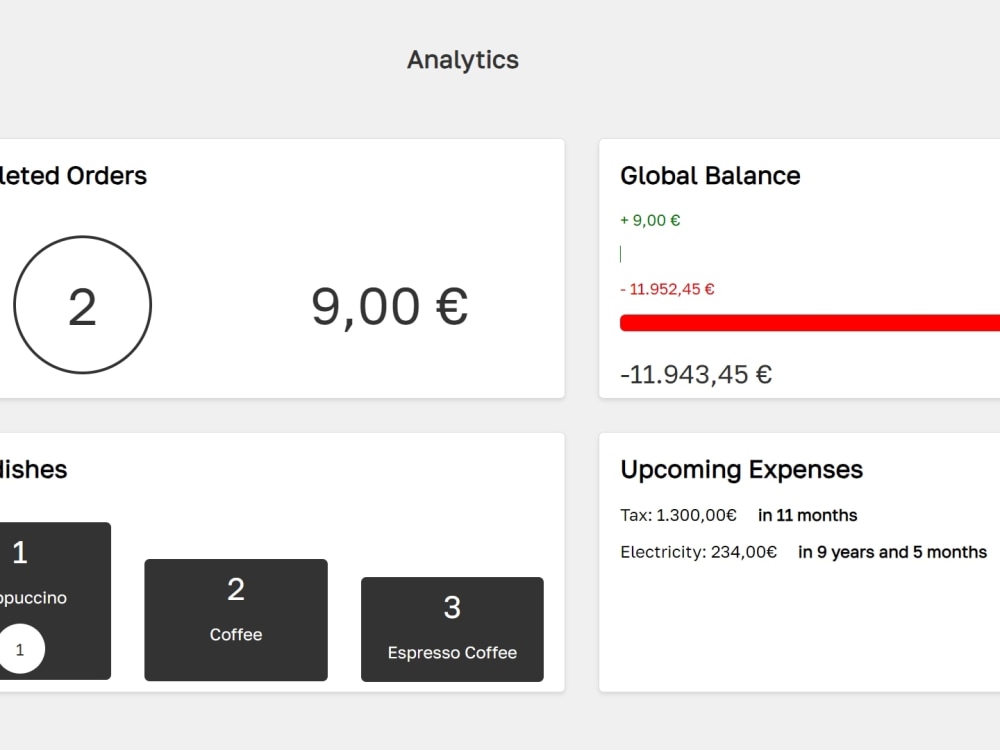Screen dimensions: 1000x750
Task: Click the thin green income bar
Action: pos(621,254)
